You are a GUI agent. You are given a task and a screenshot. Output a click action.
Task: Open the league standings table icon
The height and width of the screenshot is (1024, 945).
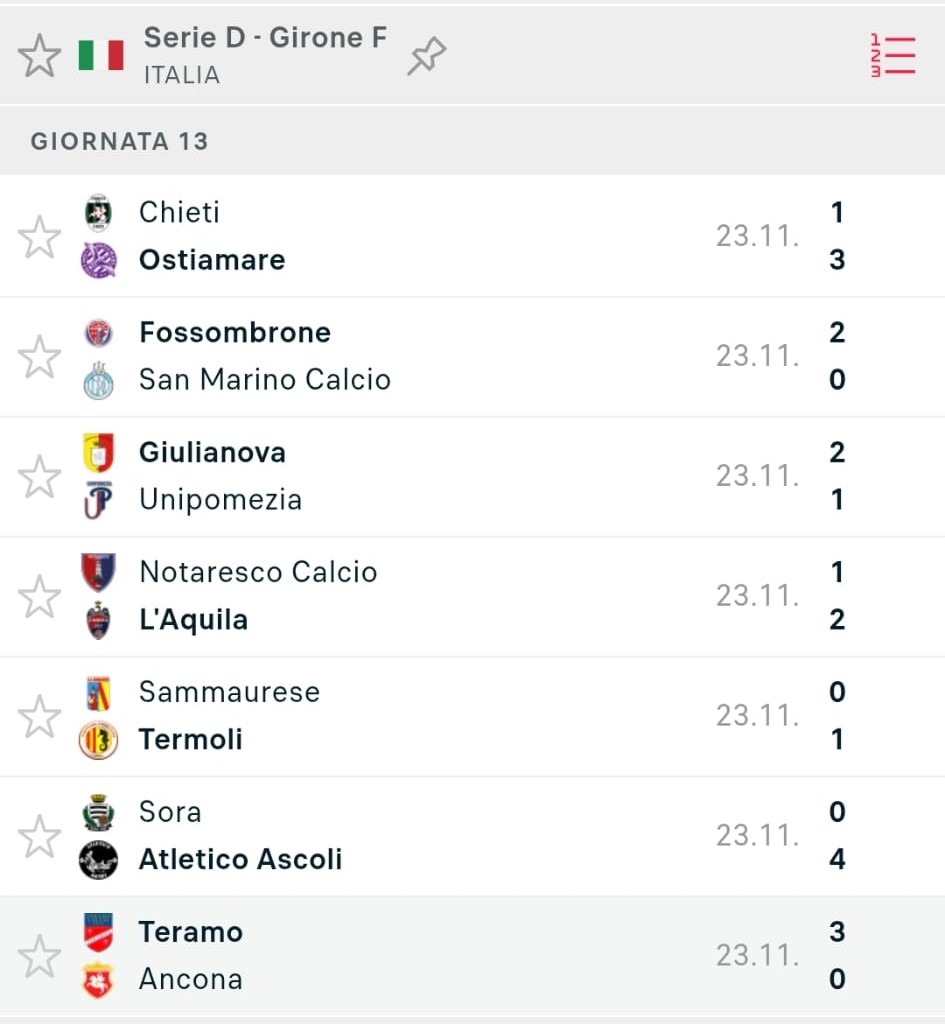pos(892,55)
